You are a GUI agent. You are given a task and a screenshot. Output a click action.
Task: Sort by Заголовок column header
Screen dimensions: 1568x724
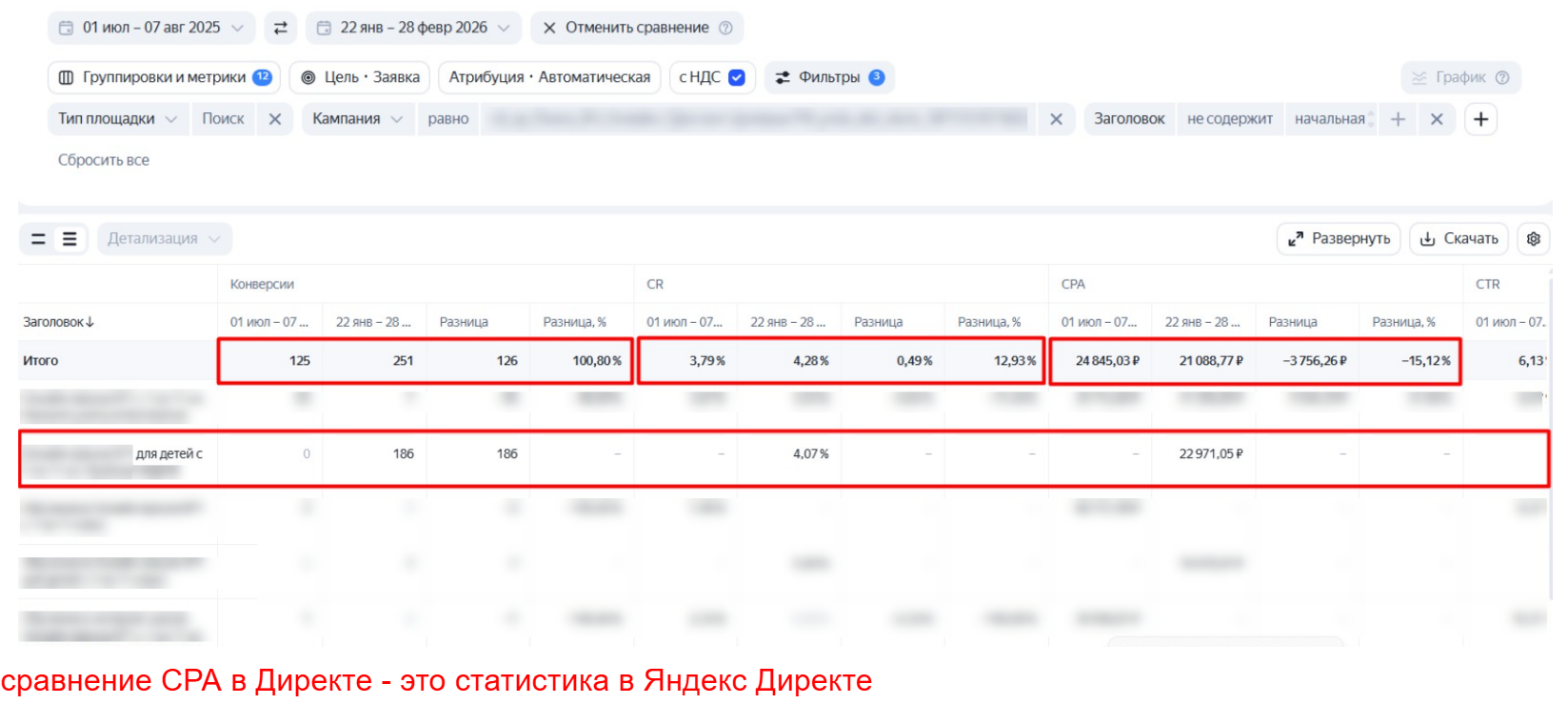tap(59, 322)
